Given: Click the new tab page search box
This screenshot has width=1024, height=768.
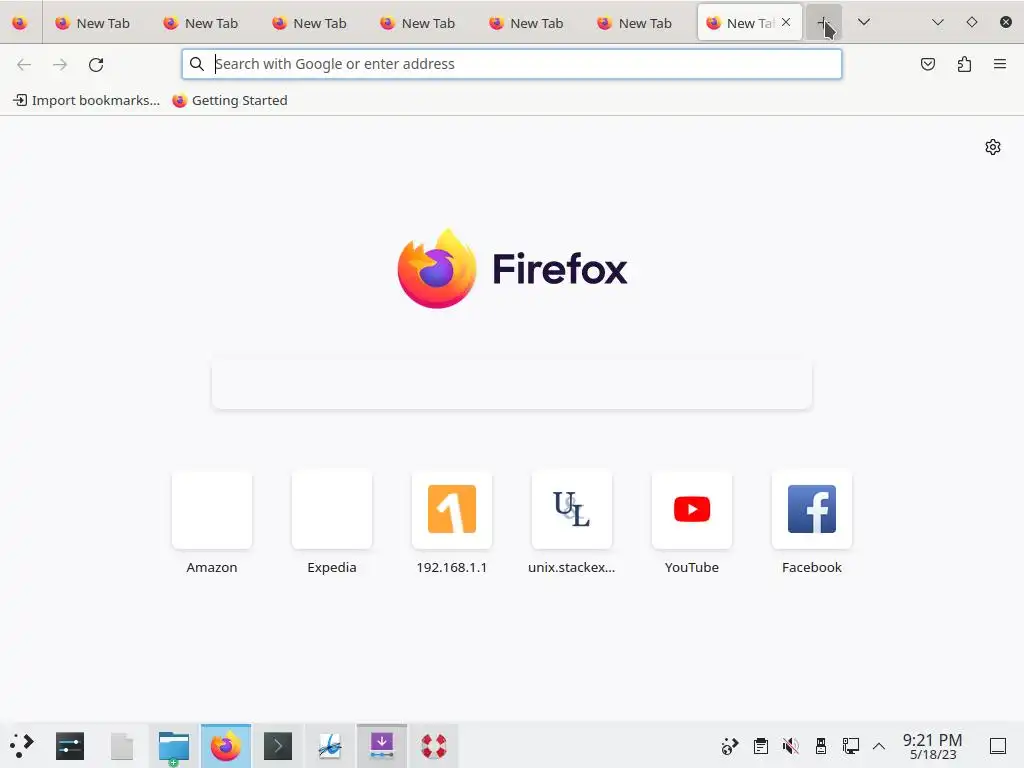Looking at the screenshot, I should (512, 385).
